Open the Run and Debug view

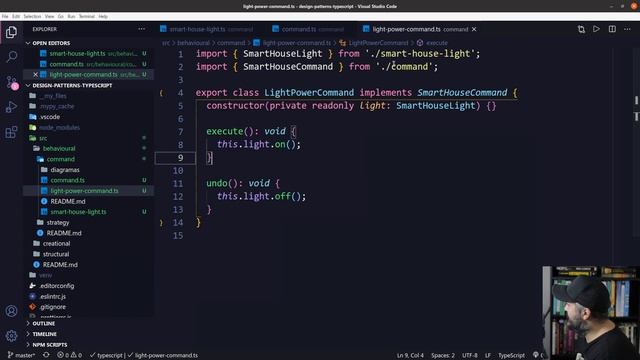coord(11,107)
